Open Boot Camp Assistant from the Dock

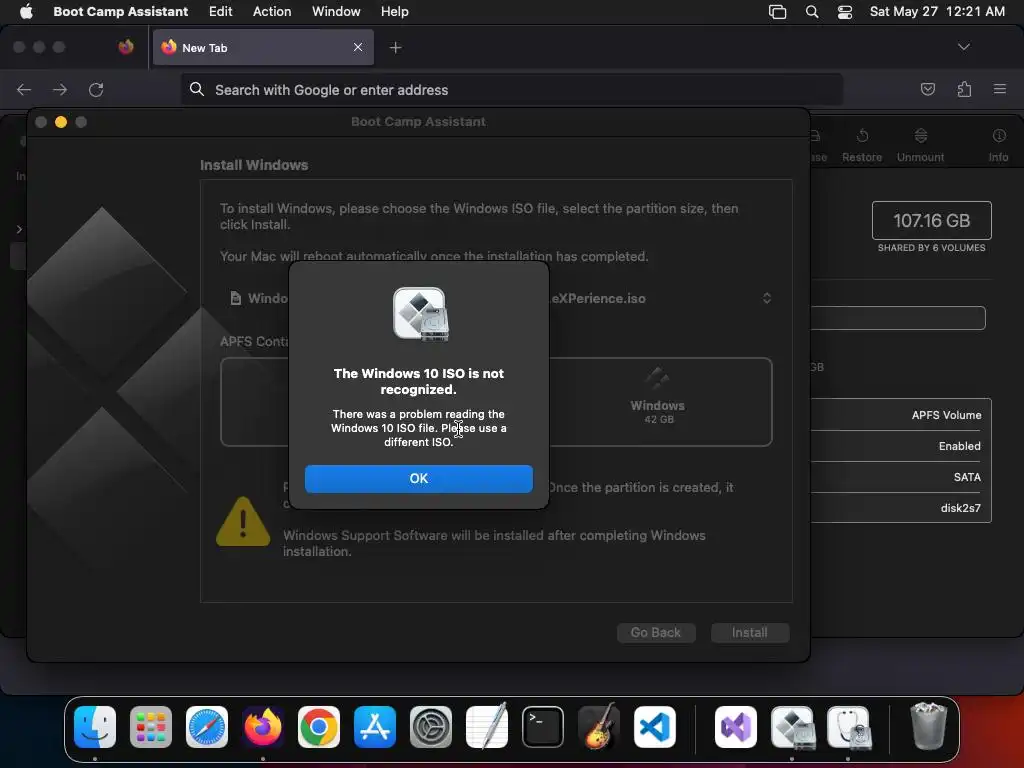tap(792, 727)
